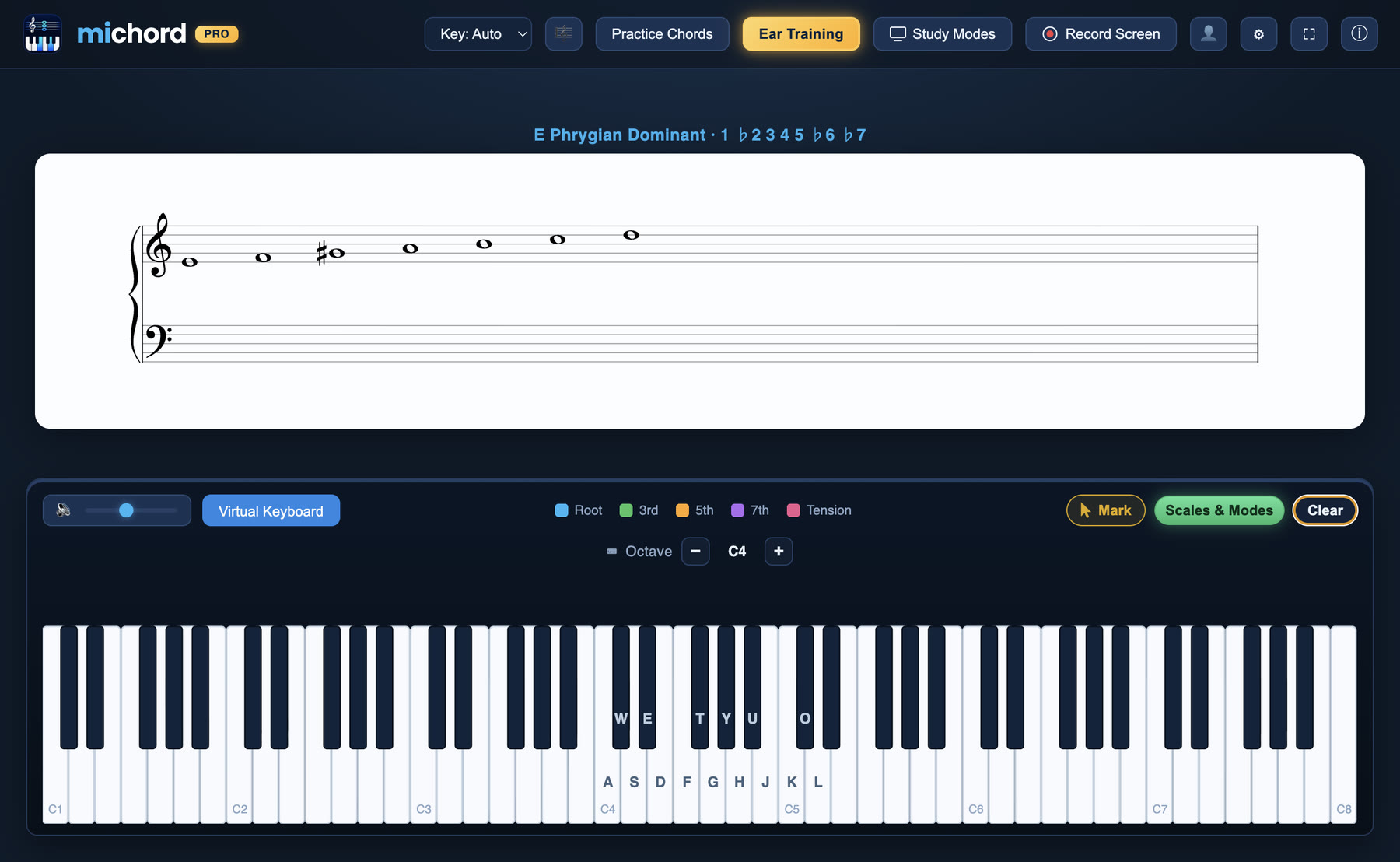The width and height of the screenshot is (1400, 862).
Task: Play the black key labeled W
Action: 621,689
